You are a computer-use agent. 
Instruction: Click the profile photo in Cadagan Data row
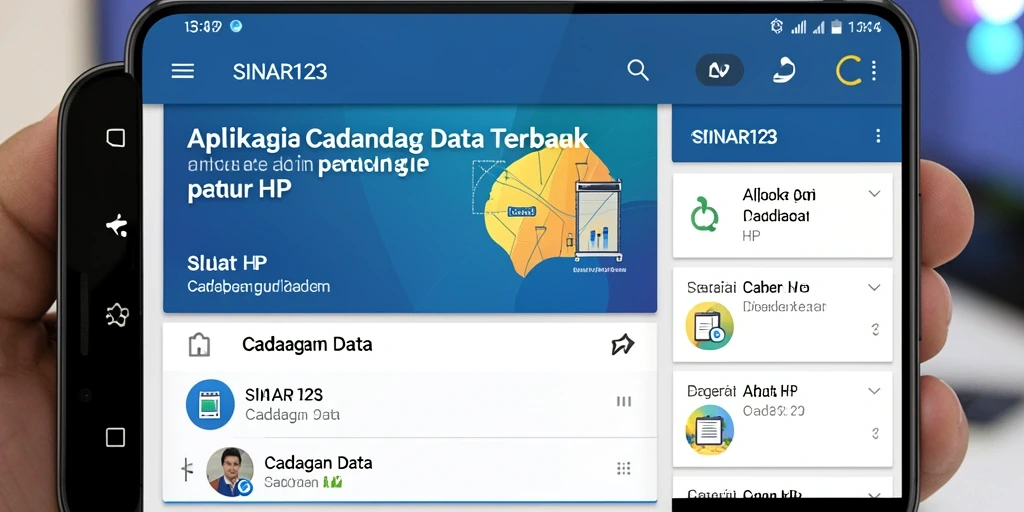[x=230, y=472]
